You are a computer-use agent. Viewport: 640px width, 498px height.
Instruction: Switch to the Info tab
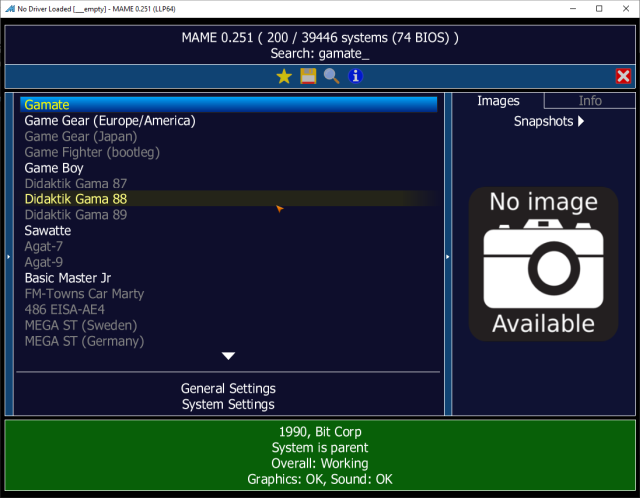(590, 101)
